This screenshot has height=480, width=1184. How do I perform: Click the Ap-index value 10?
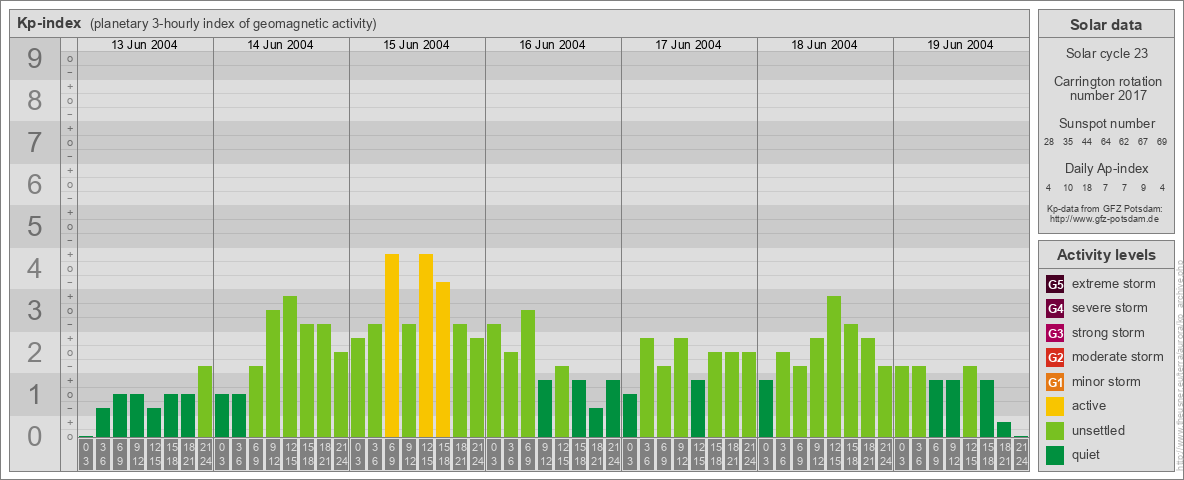click(1068, 187)
